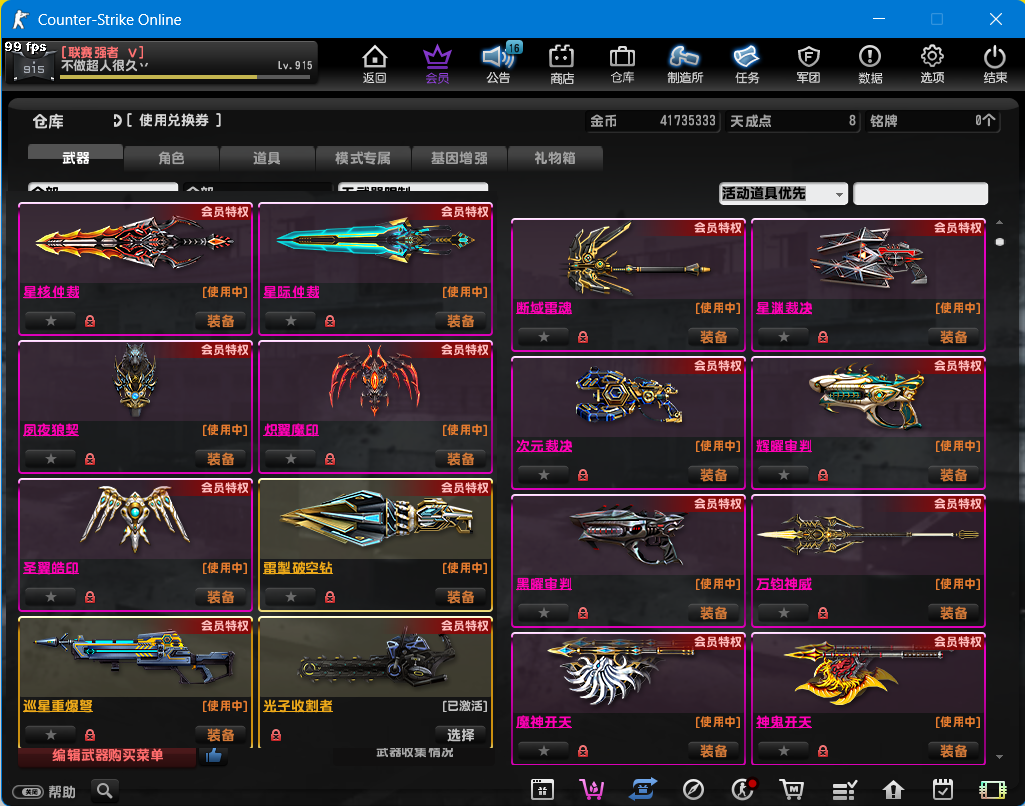Click the blue thumbs-up icon
1025x806 pixels.
[214, 756]
